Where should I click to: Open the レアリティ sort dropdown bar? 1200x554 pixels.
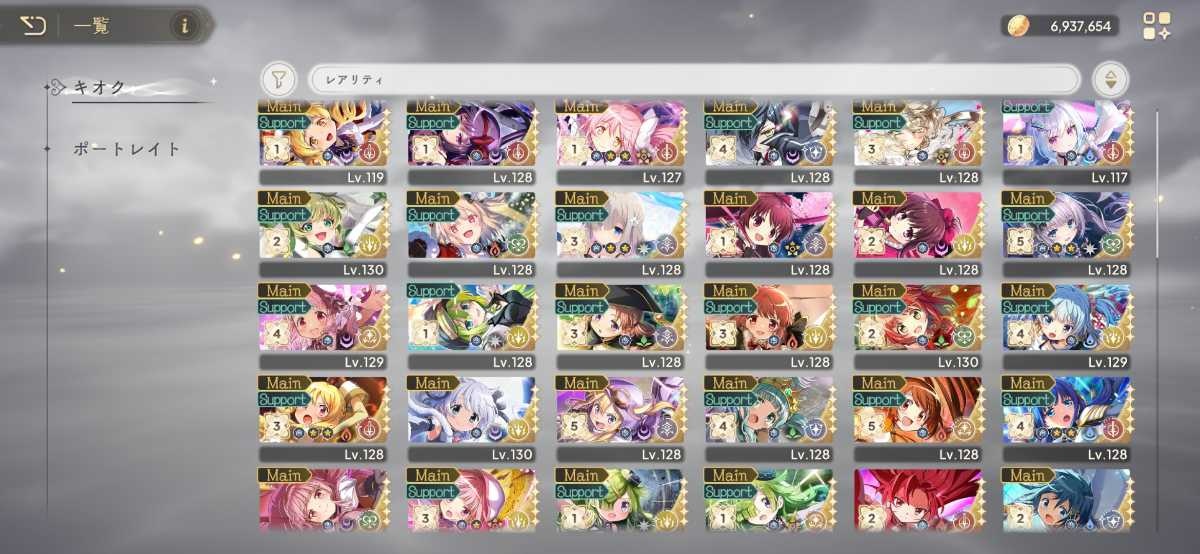click(x=694, y=79)
